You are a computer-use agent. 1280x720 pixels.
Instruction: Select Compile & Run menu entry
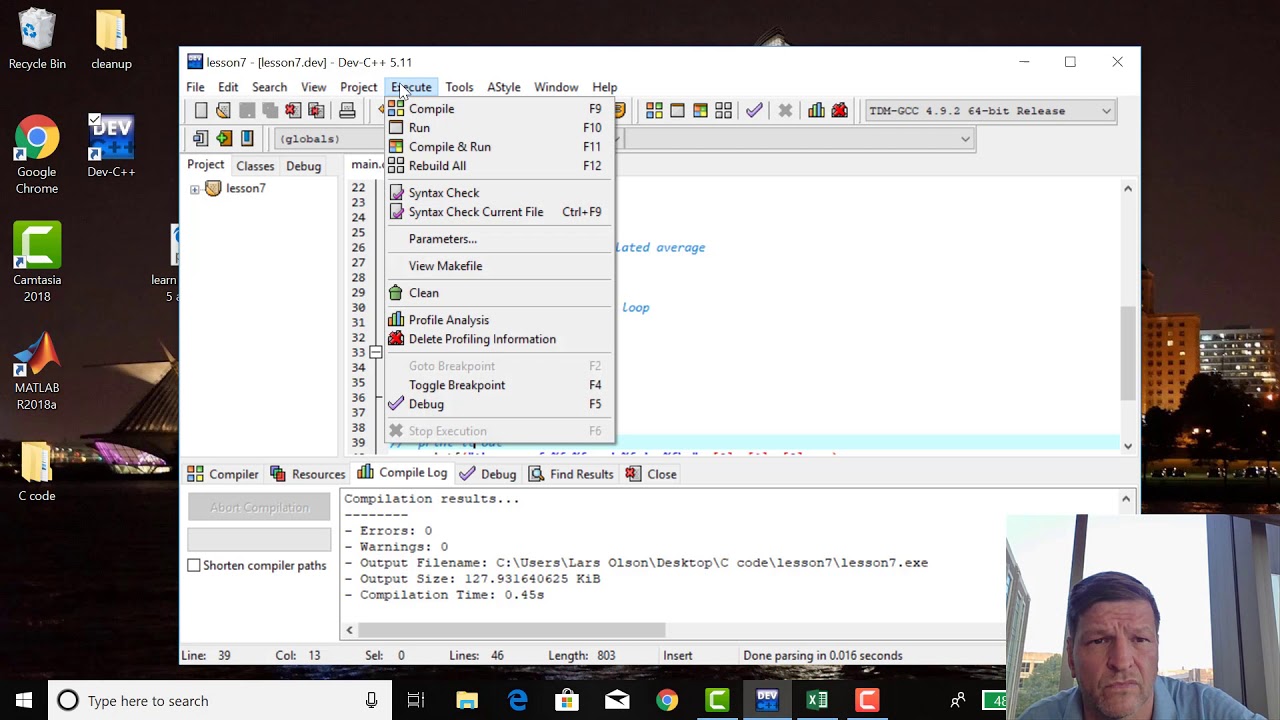[x=500, y=147]
